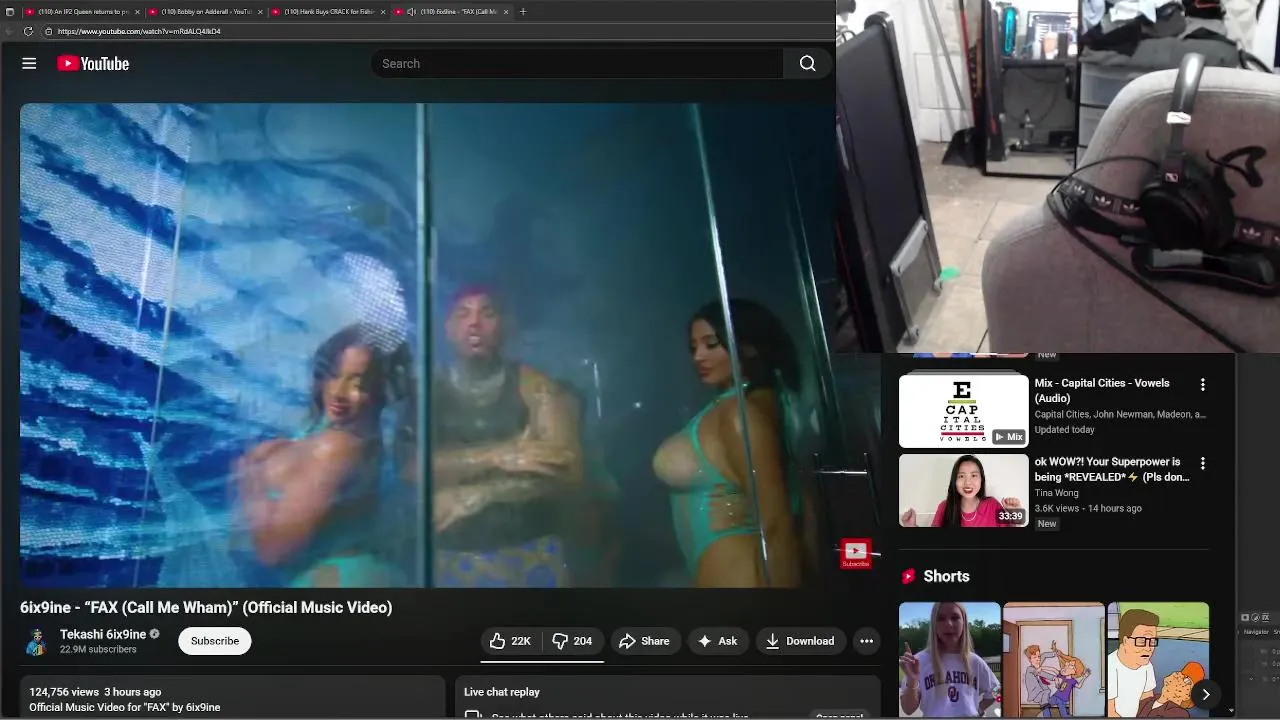The width and height of the screenshot is (1280, 720).
Task: Dislike the video showing 204
Action: click(573, 641)
